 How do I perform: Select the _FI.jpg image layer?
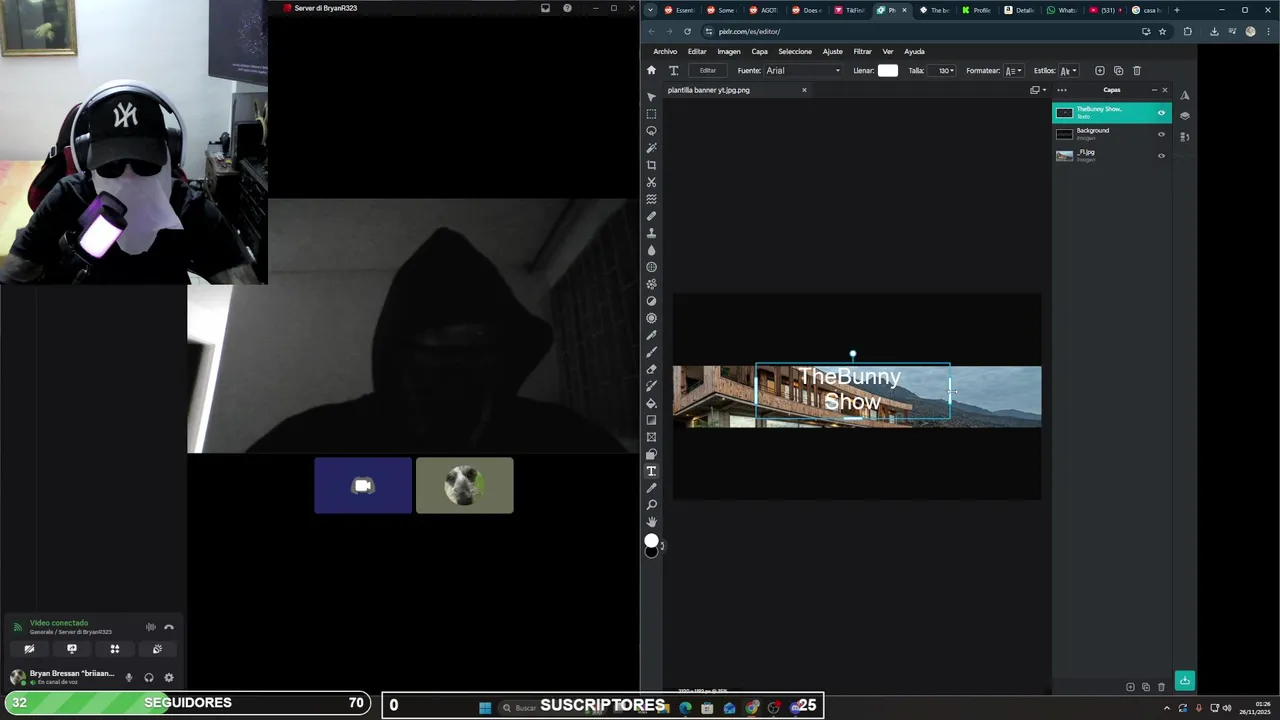click(1111, 155)
